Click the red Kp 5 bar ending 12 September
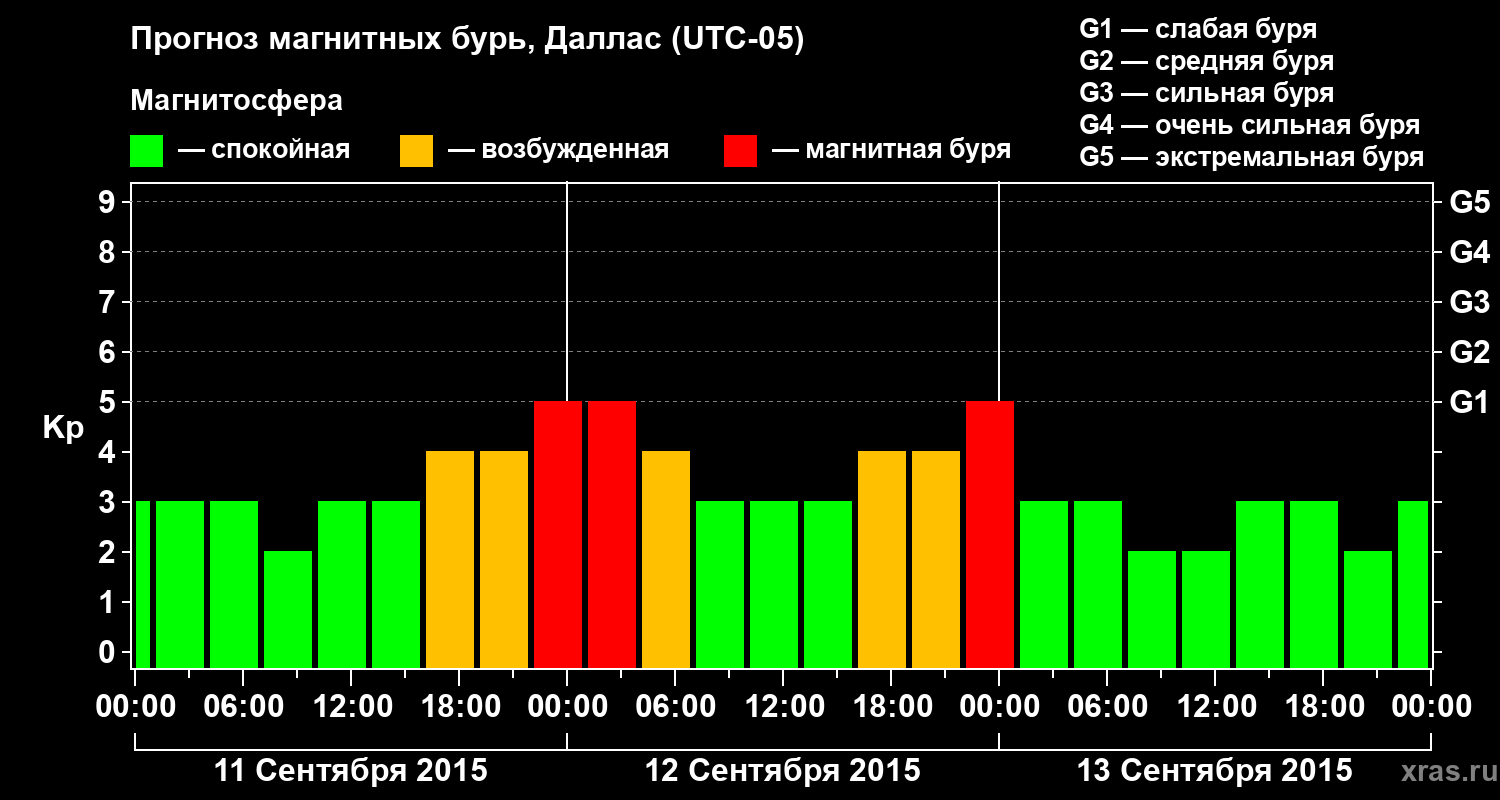Screen dimensions: 1500x800 click(x=990, y=534)
